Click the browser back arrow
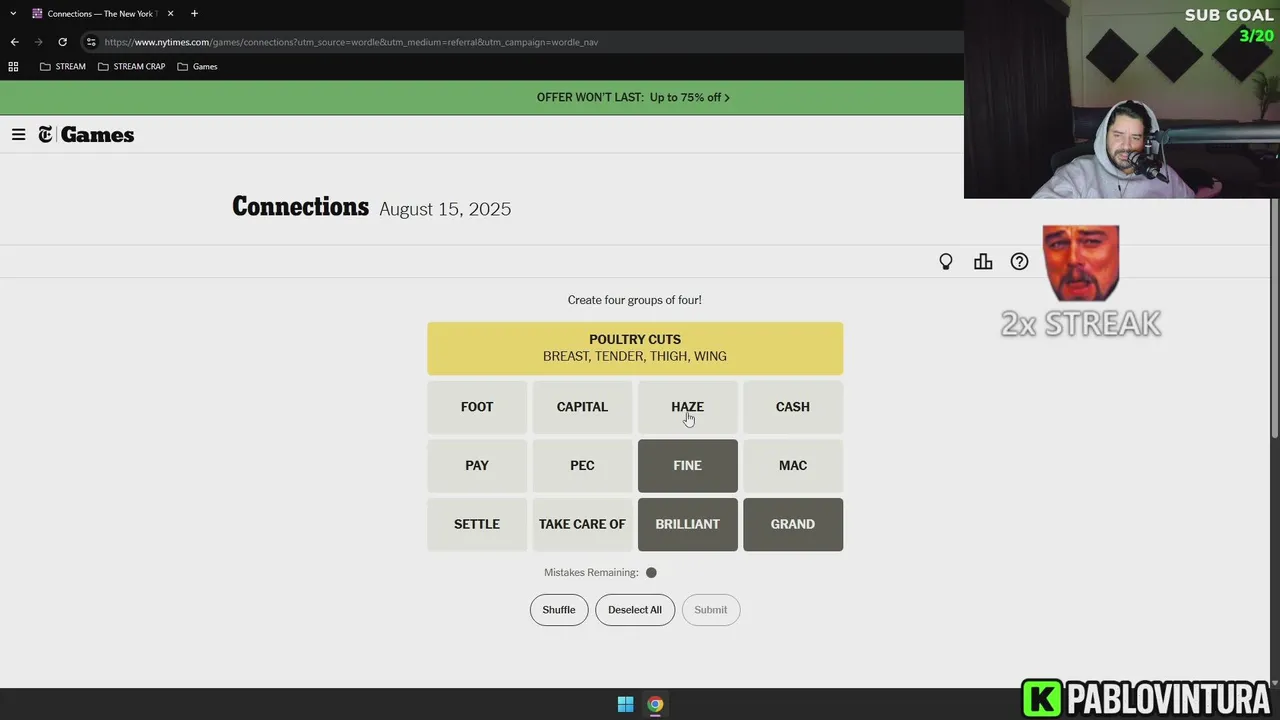 14,42
